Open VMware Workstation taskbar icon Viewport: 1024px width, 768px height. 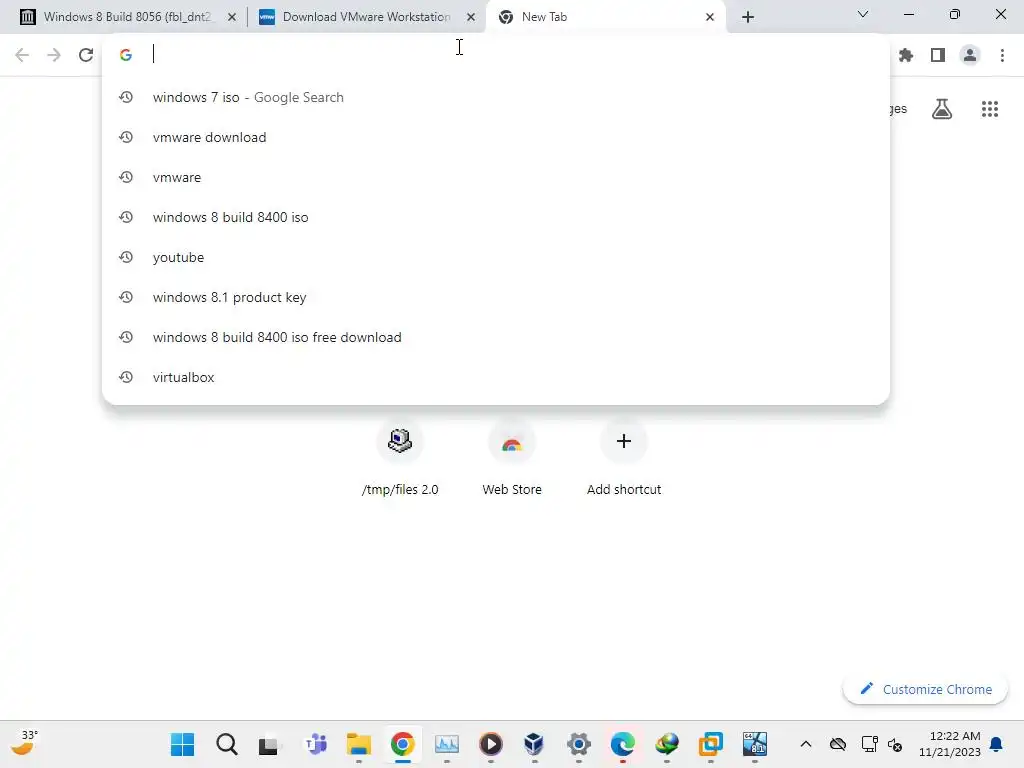[x=711, y=744]
